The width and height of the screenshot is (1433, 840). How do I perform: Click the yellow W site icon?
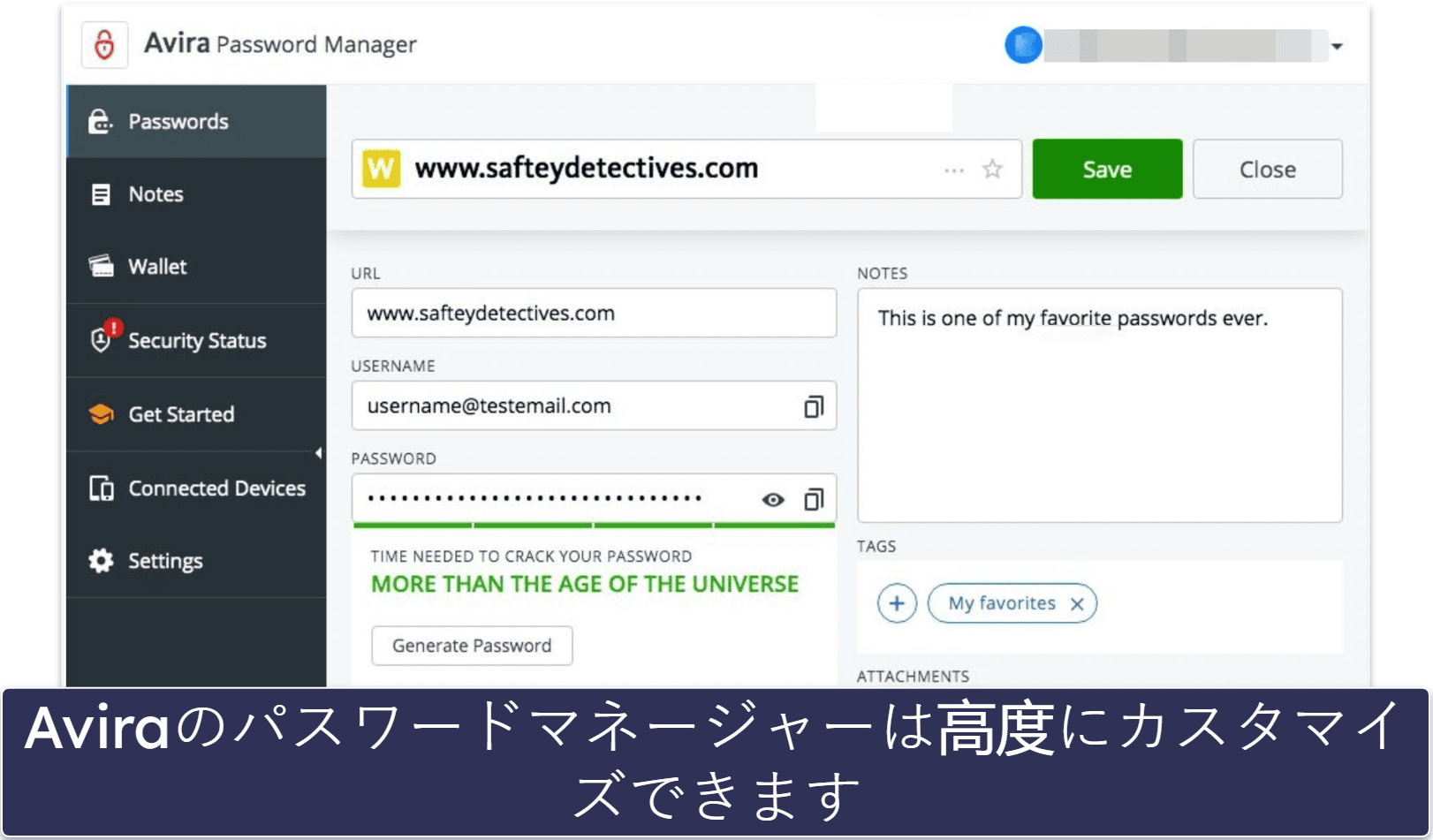tap(382, 168)
